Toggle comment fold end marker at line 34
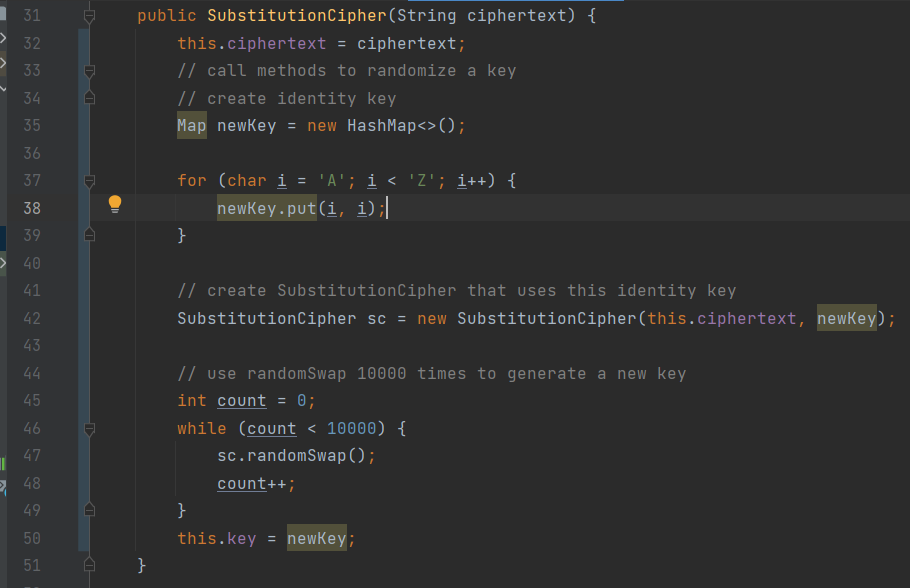 (89, 98)
